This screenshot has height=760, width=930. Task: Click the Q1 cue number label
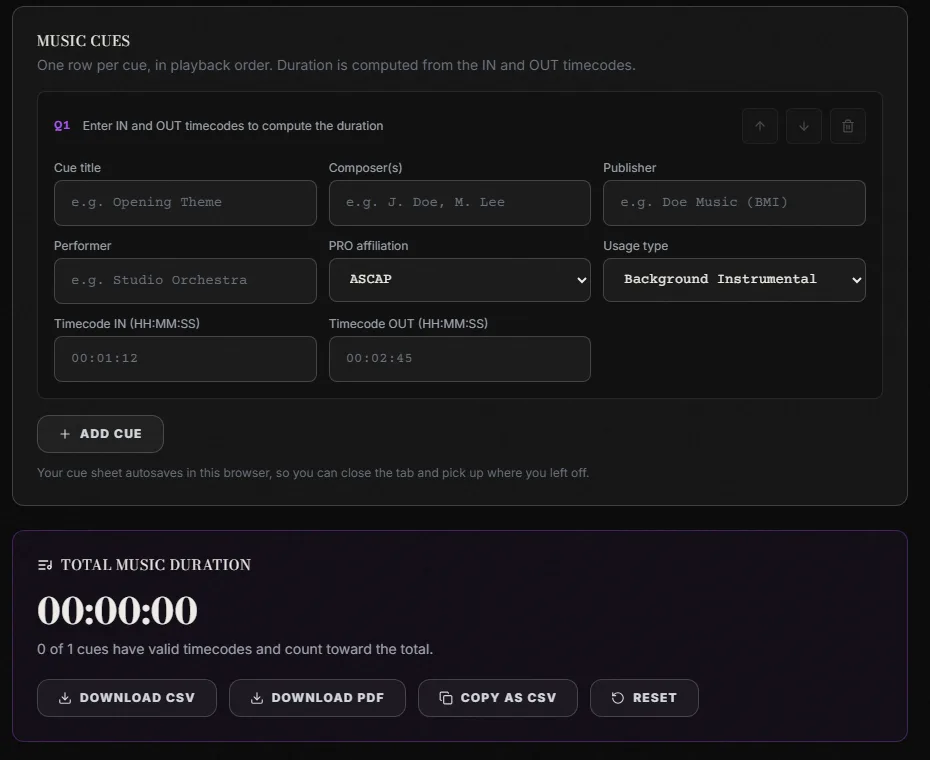click(62, 126)
